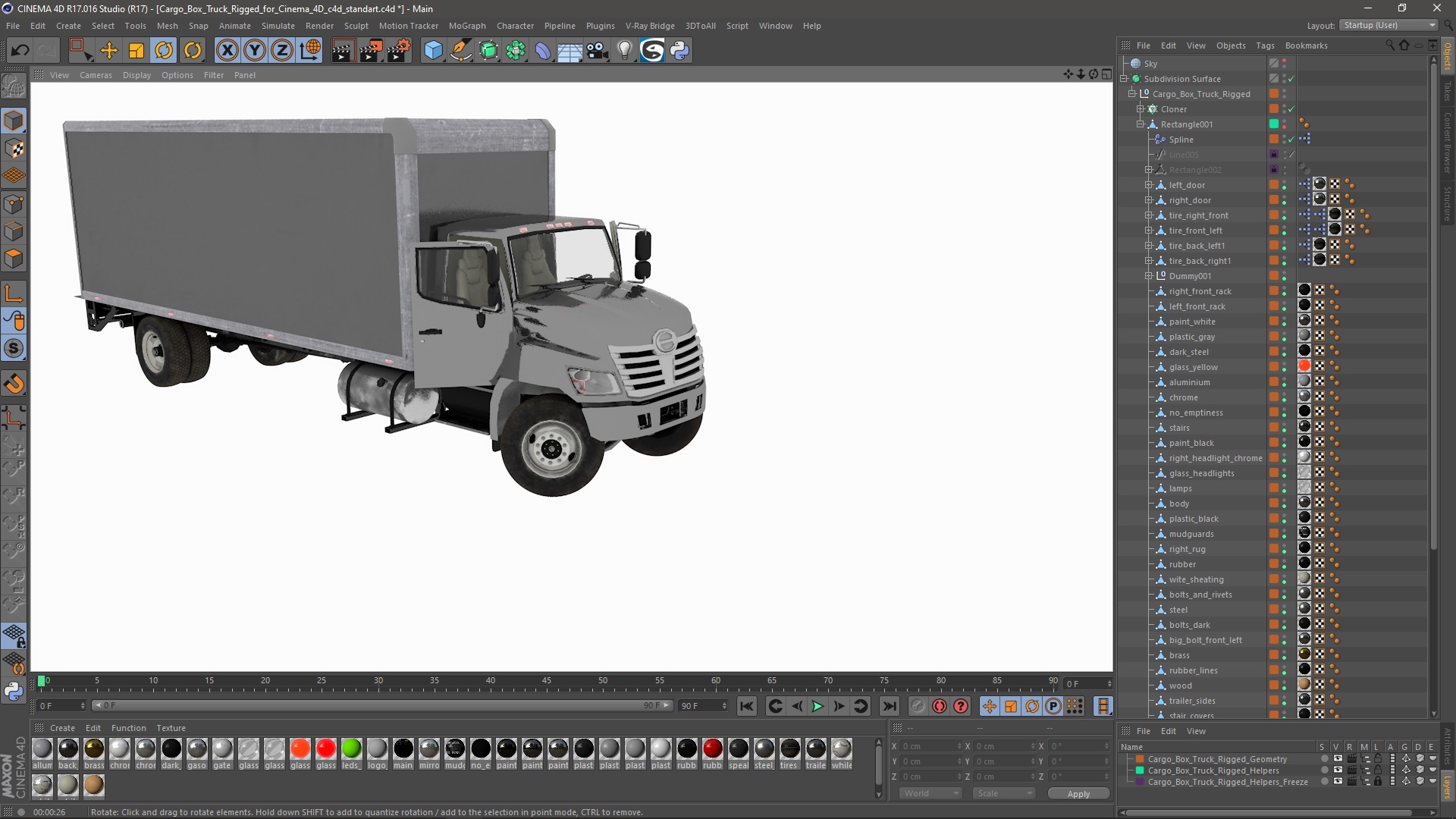Expand the Rectangle001 spline object
The image size is (1456, 819).
coord(1141,123)
